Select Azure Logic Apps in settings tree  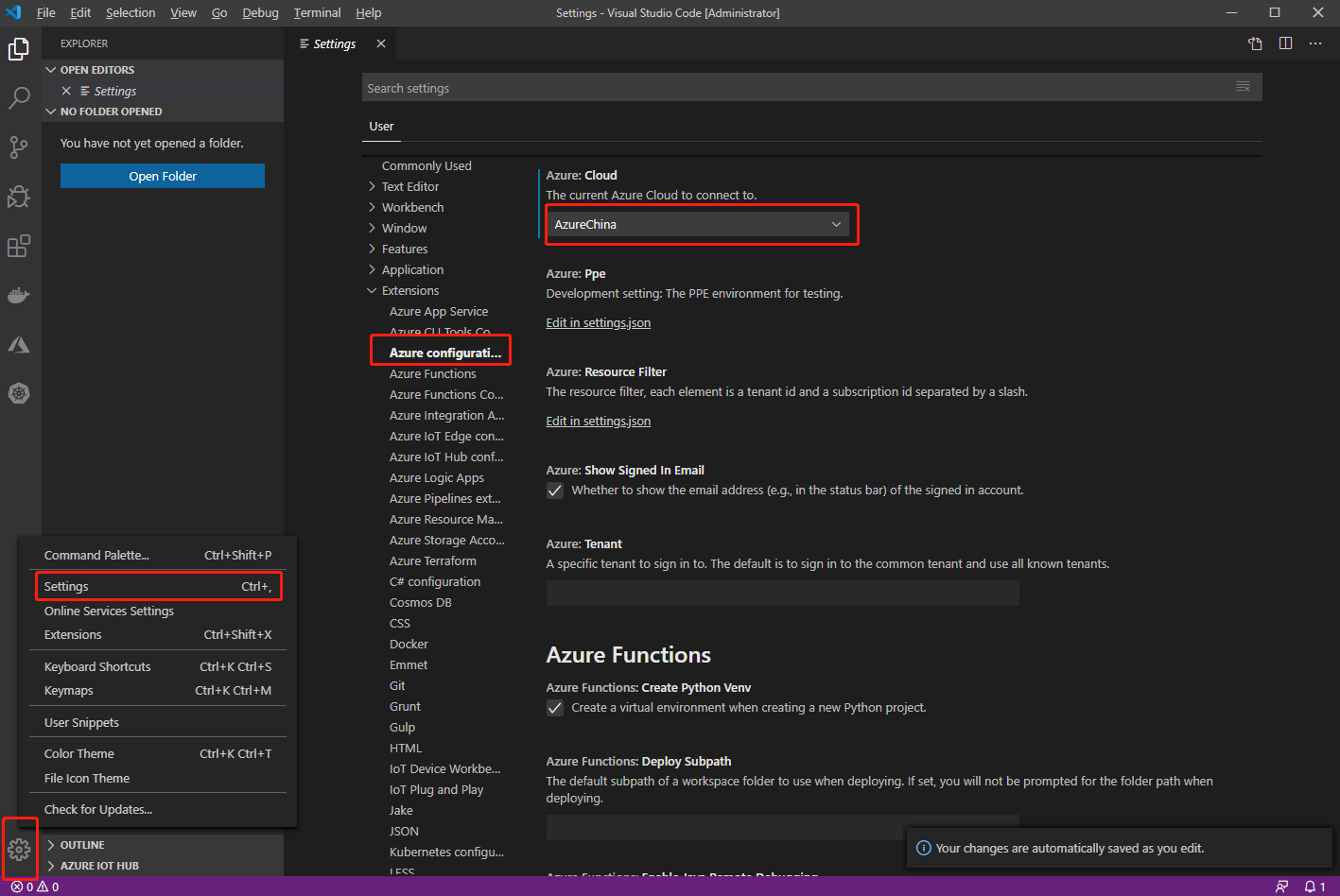click(x=437, y=477)
